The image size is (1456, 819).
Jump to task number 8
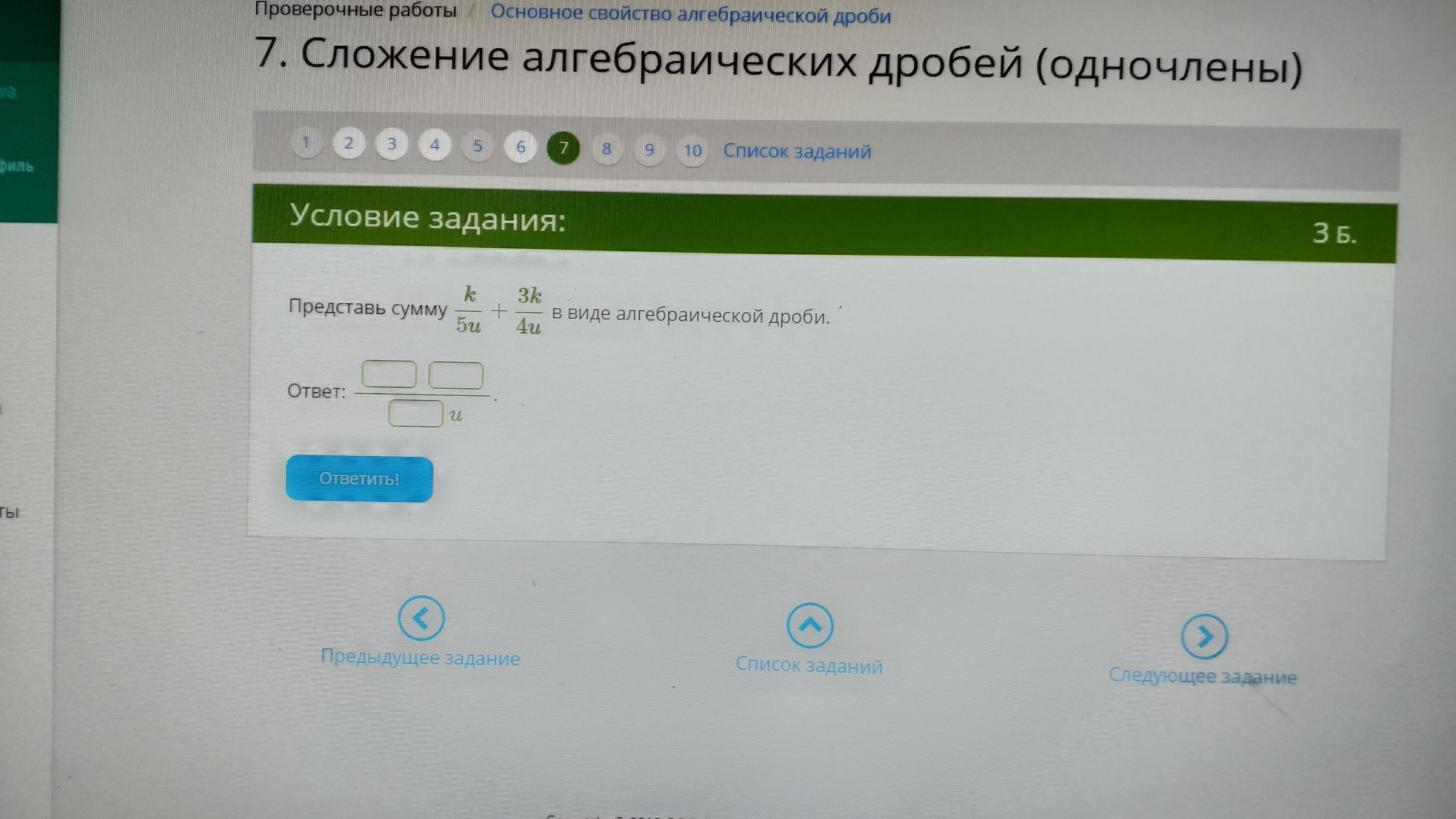click(606, 149)
